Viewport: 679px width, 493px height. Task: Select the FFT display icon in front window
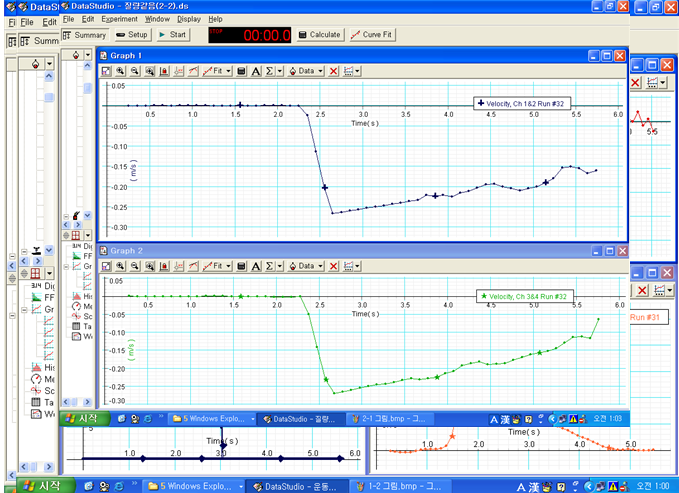77,256
